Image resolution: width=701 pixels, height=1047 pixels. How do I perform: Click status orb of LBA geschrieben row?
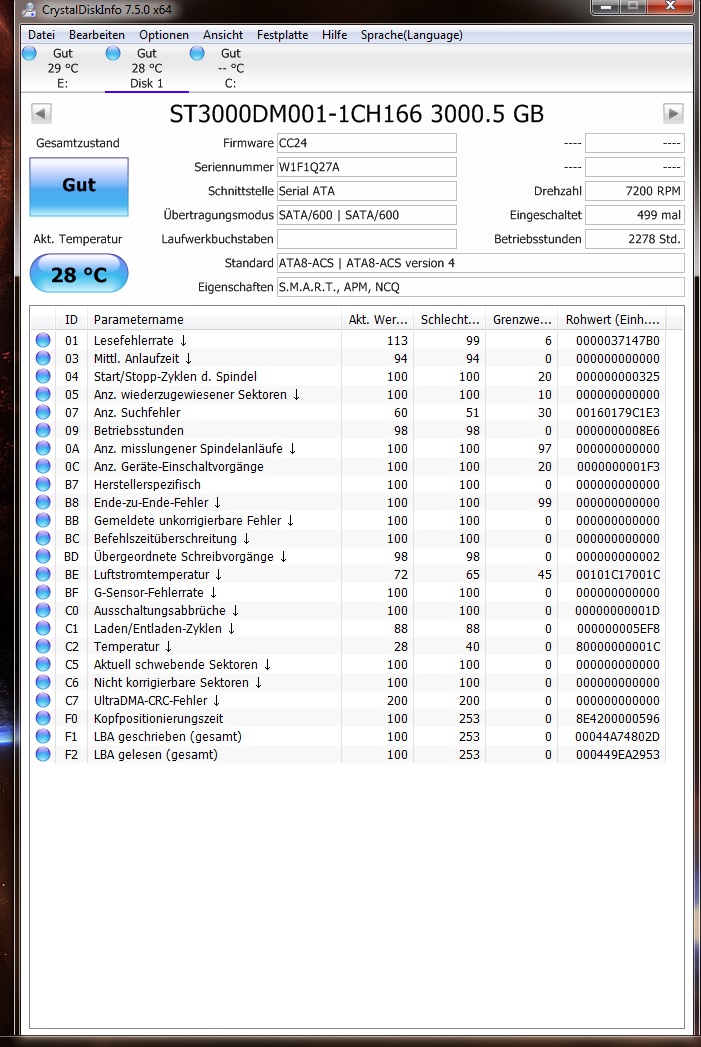pos(43,737)
